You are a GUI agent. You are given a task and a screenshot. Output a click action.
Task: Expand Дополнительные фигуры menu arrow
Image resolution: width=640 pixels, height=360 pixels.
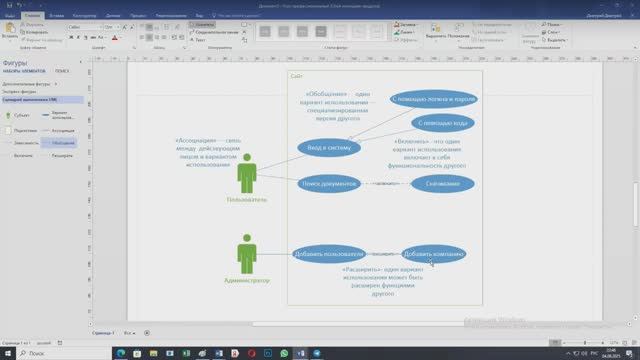(x=56, y=84)
